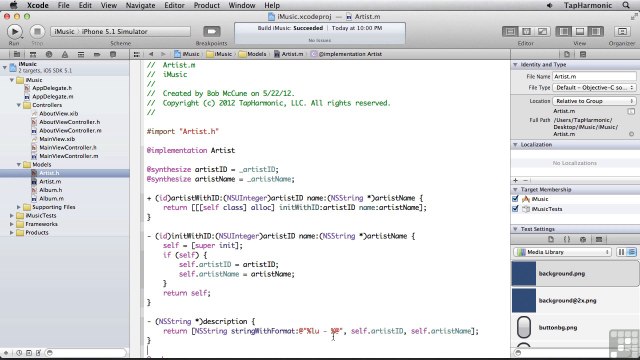Select Artist.m in the navigator
The height and width of the screenshot is (360, 640).
point(50,181)
